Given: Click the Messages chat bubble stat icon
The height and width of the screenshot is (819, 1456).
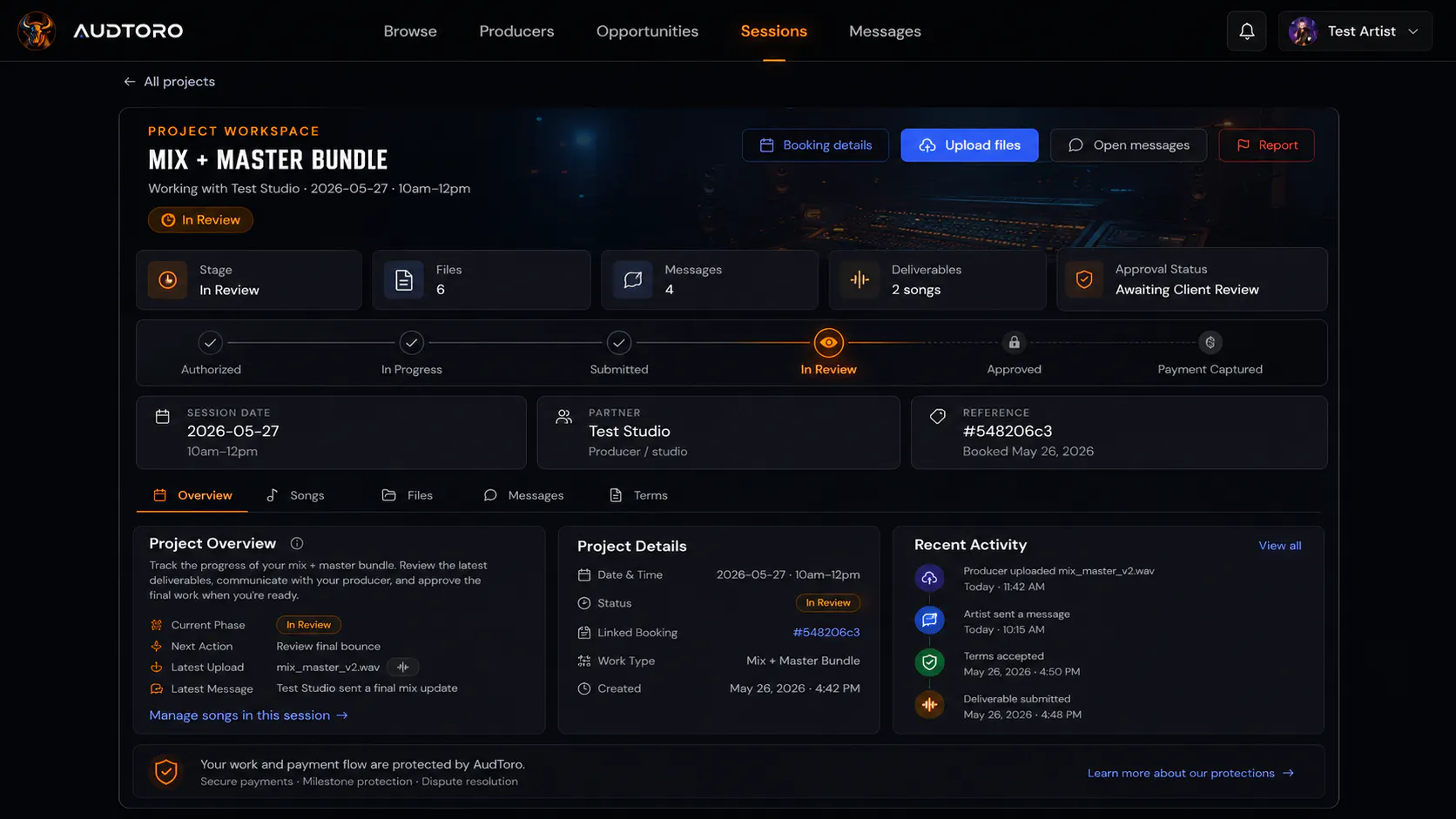Looking at the screenshot, I should click(x=633, y=280).
